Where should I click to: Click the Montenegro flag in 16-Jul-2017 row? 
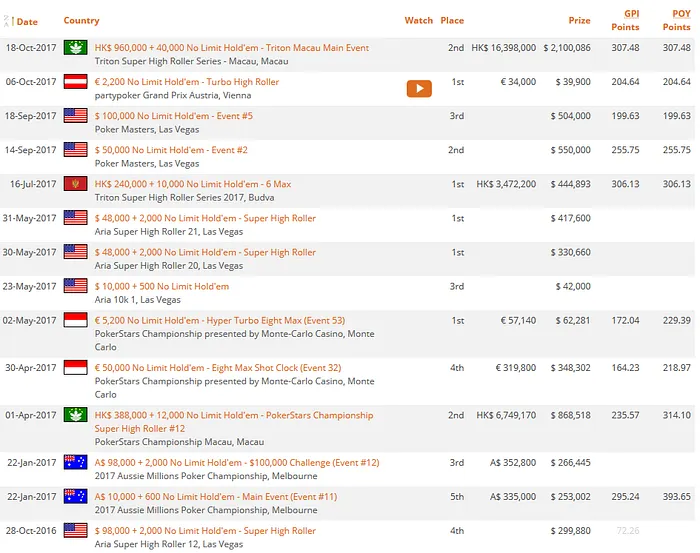75,184
